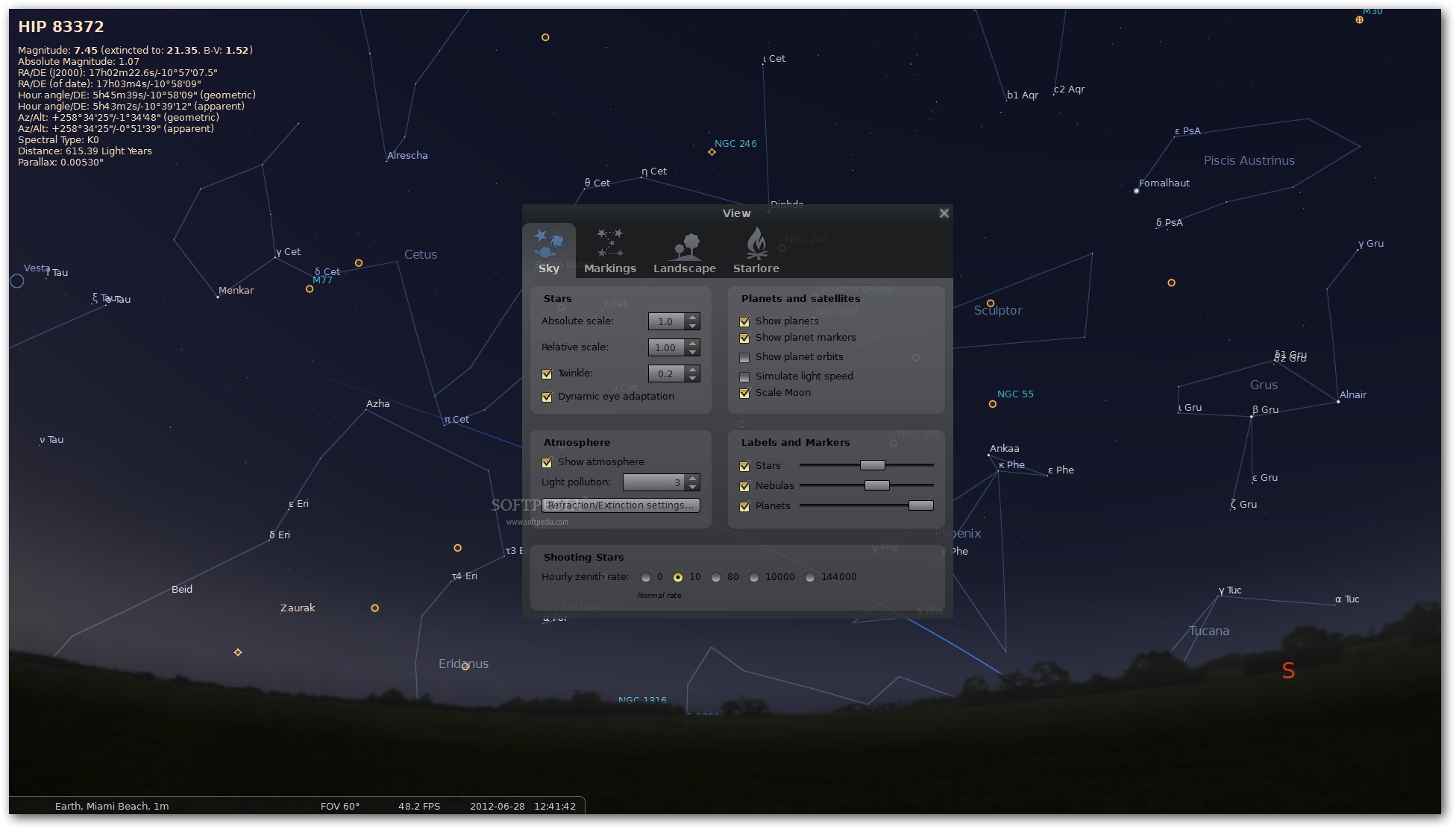The height and width of the screenshot is (829, 1456).
Task: Switch to the Landscape tab
Action: click(684, 251)
